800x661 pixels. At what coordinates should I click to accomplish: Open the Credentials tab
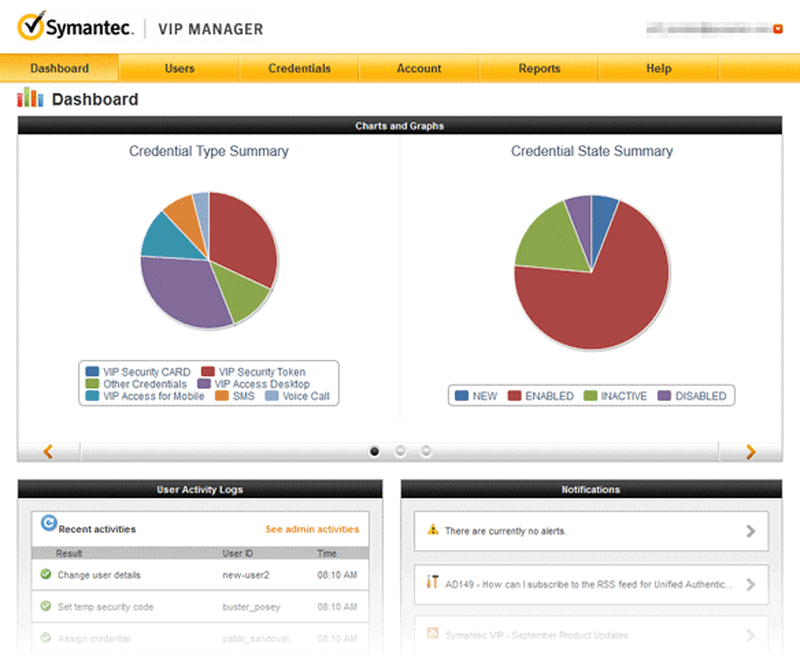click(299, 68)
